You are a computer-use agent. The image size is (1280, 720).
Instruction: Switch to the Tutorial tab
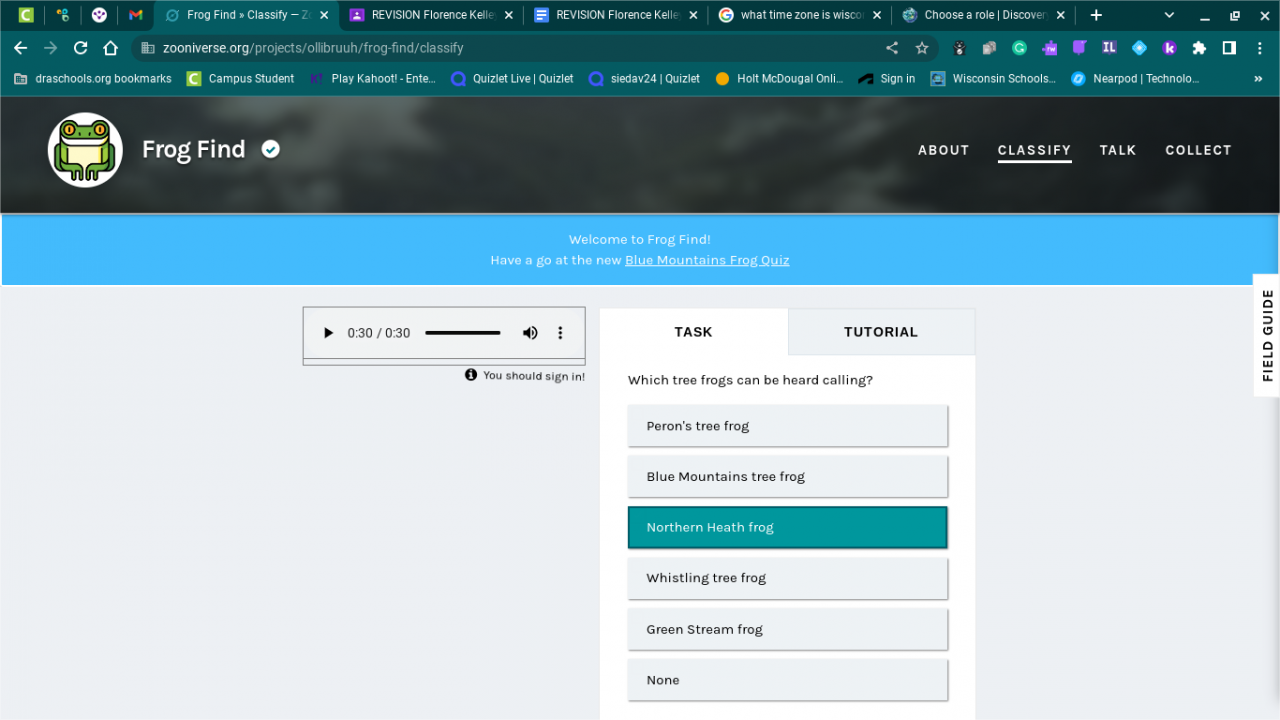881,332
